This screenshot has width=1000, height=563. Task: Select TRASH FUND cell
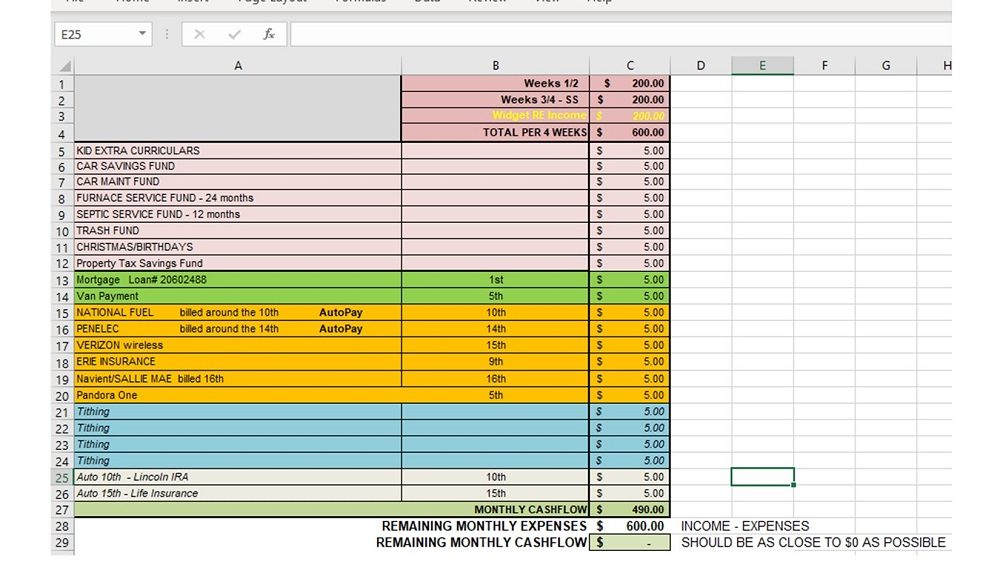point(238,231)
